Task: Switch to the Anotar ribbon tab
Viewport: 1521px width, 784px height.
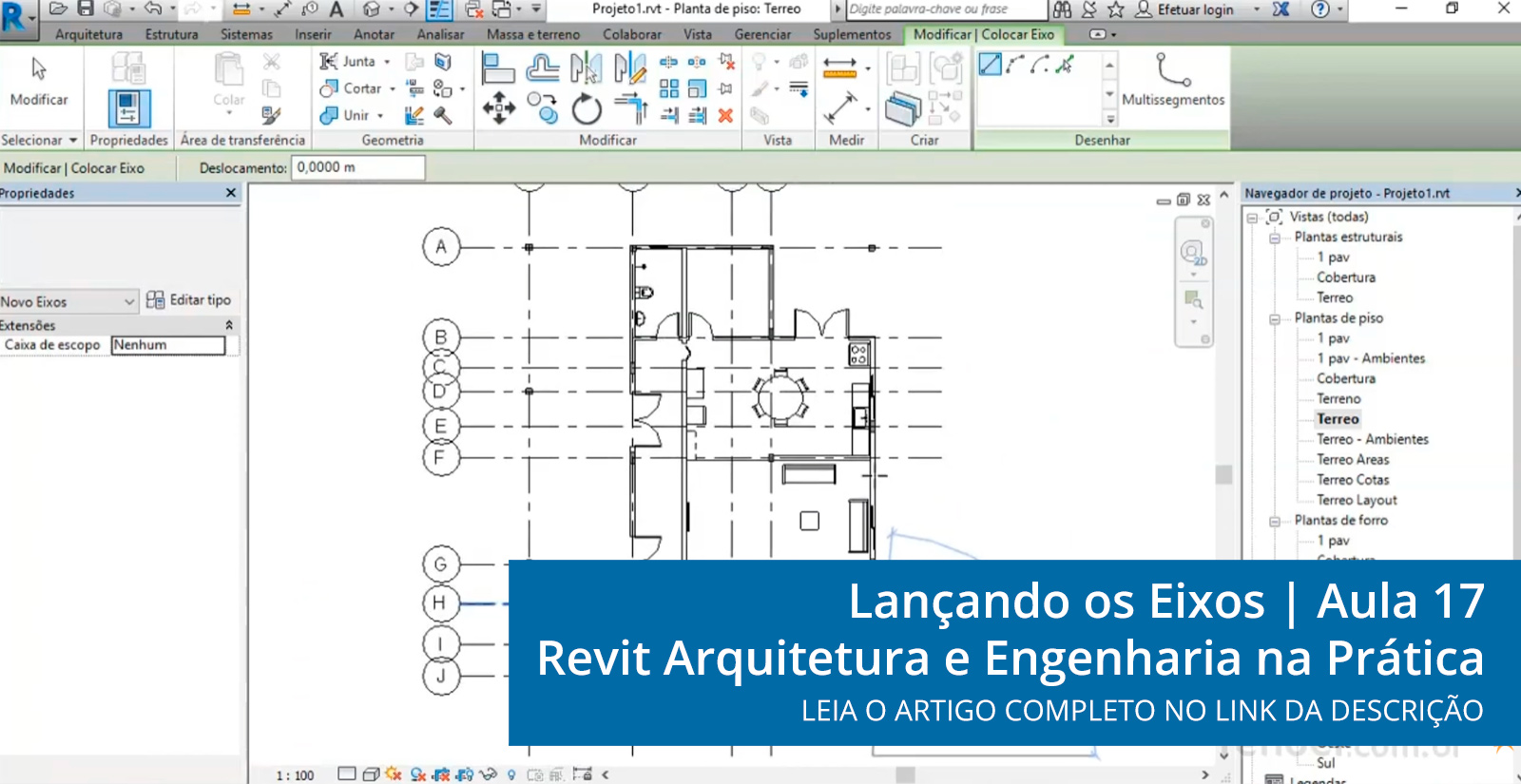Action: pos(374,34)
